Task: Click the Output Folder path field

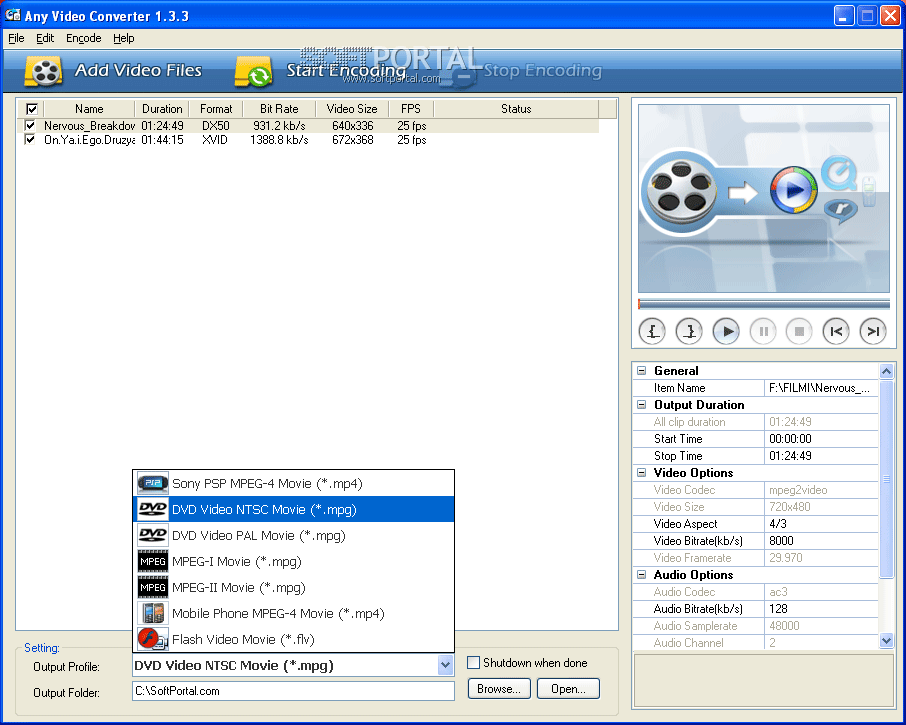Action: click(294, 691)
